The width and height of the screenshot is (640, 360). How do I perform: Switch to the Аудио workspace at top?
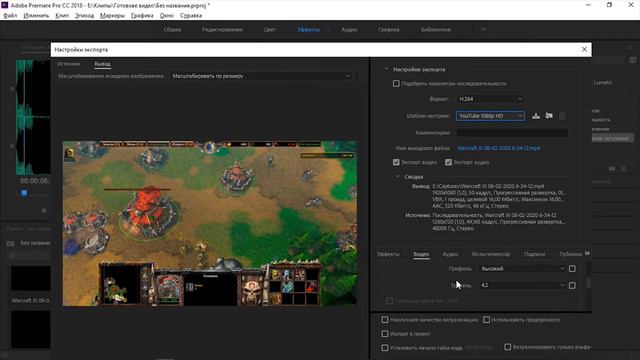click(x=349, y=30)
